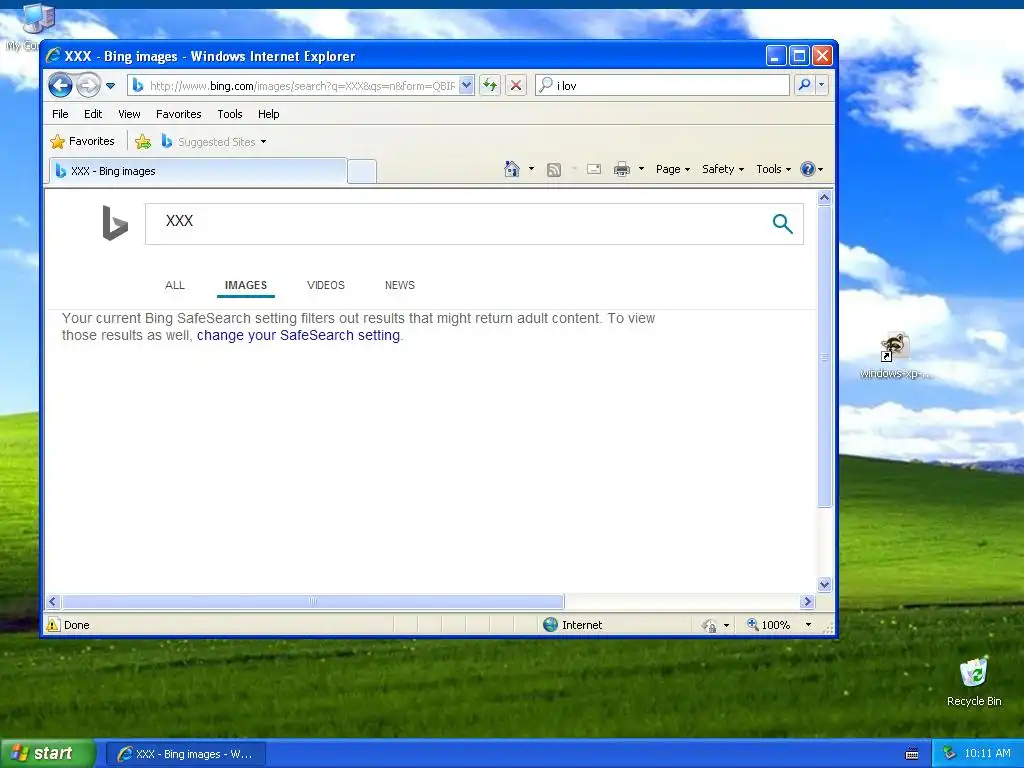Click 'change your SafeSearch setting' link
The image size is (1024, 768).
(x=298, y=335)
